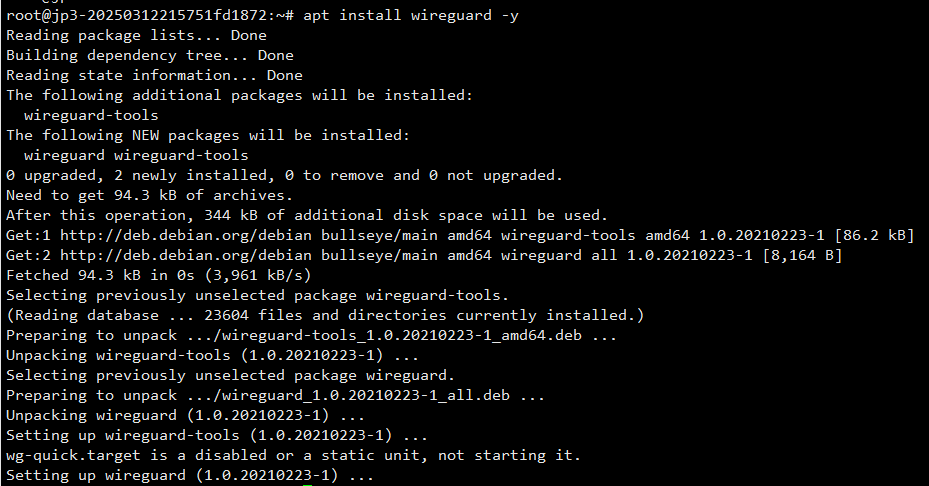Click the "Reading package lists... Done" line
The height and width of the screenshot is (486, 929).
(x=136, y=35)
